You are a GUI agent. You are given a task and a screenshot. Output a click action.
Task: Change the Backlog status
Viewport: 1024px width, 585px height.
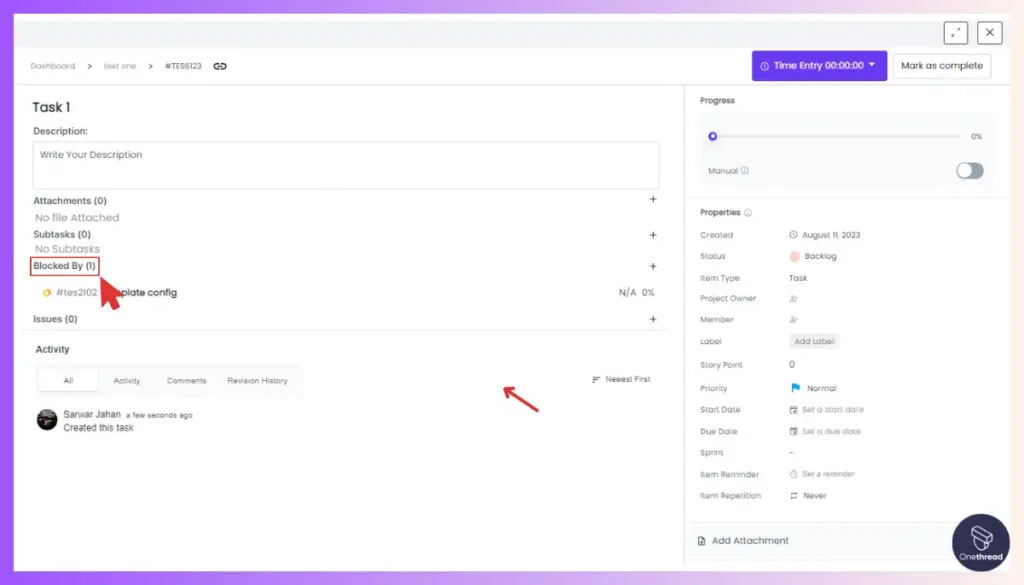820,257
